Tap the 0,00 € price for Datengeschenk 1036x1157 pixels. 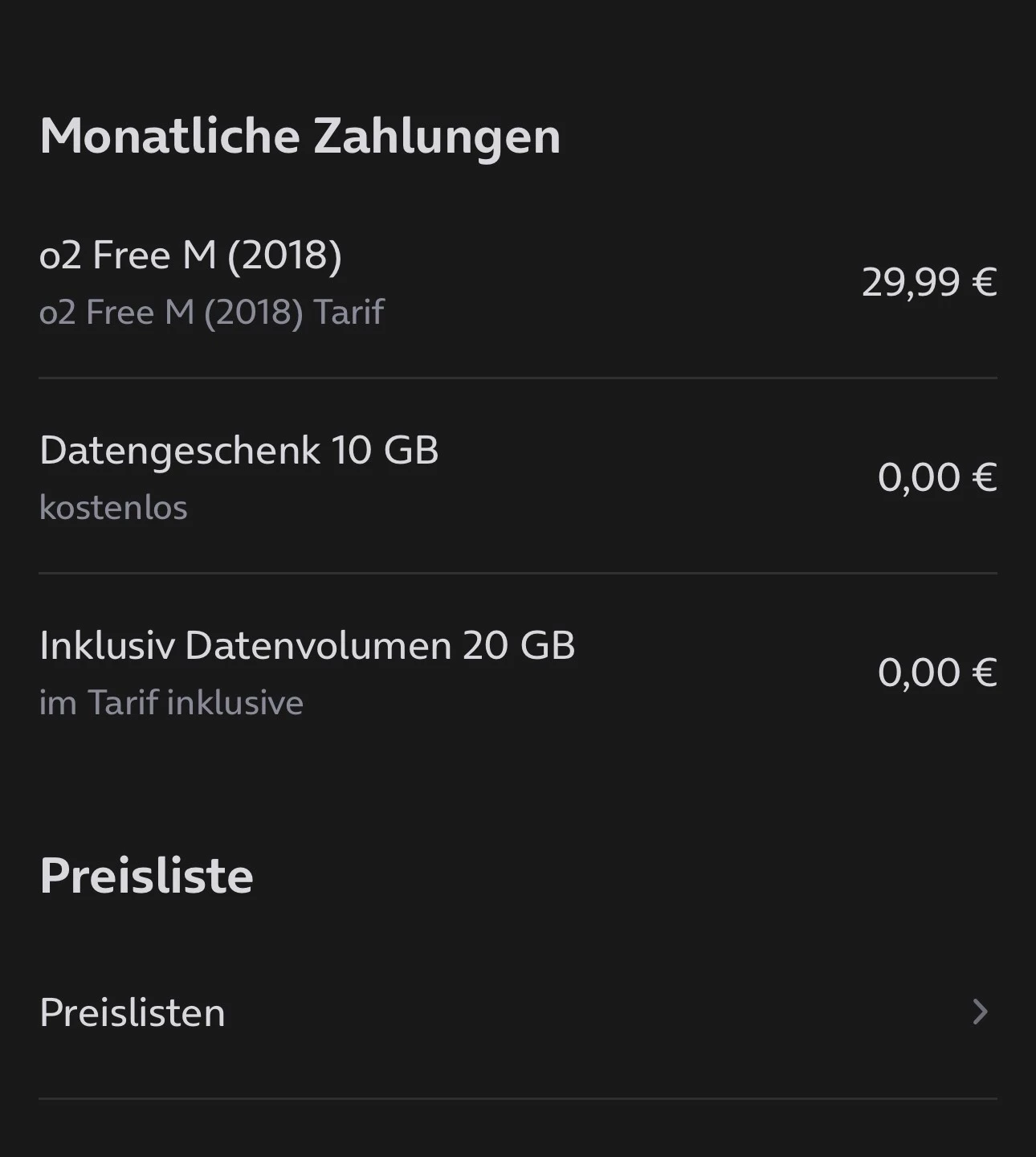tap(936, 477)
